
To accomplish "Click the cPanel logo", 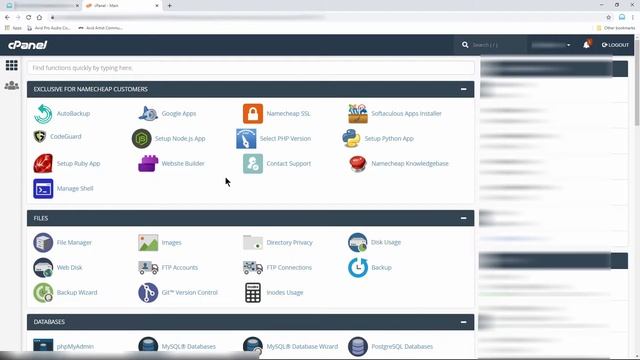I will coord(28,45).
